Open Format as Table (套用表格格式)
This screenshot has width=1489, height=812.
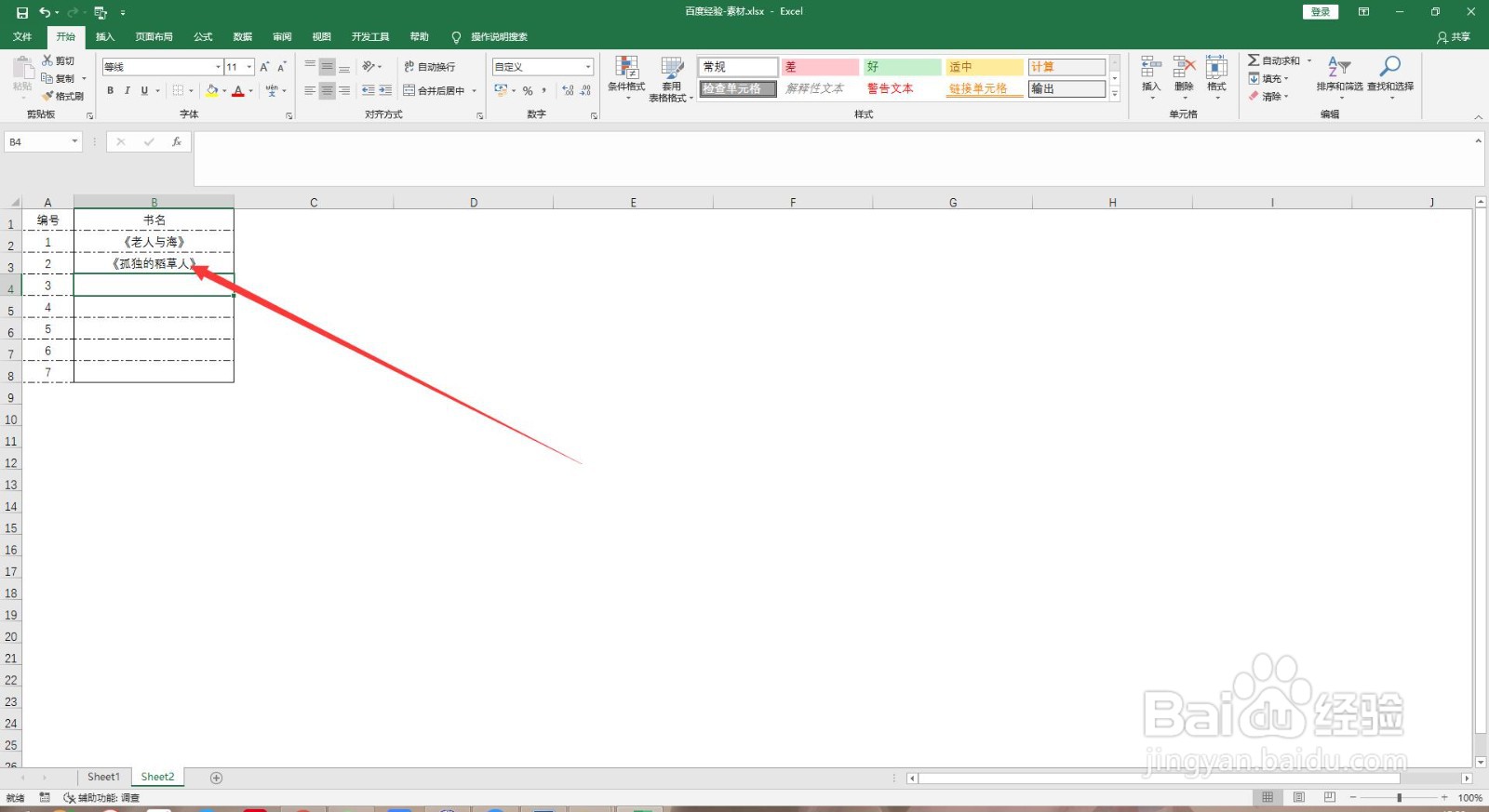(671, 78)
